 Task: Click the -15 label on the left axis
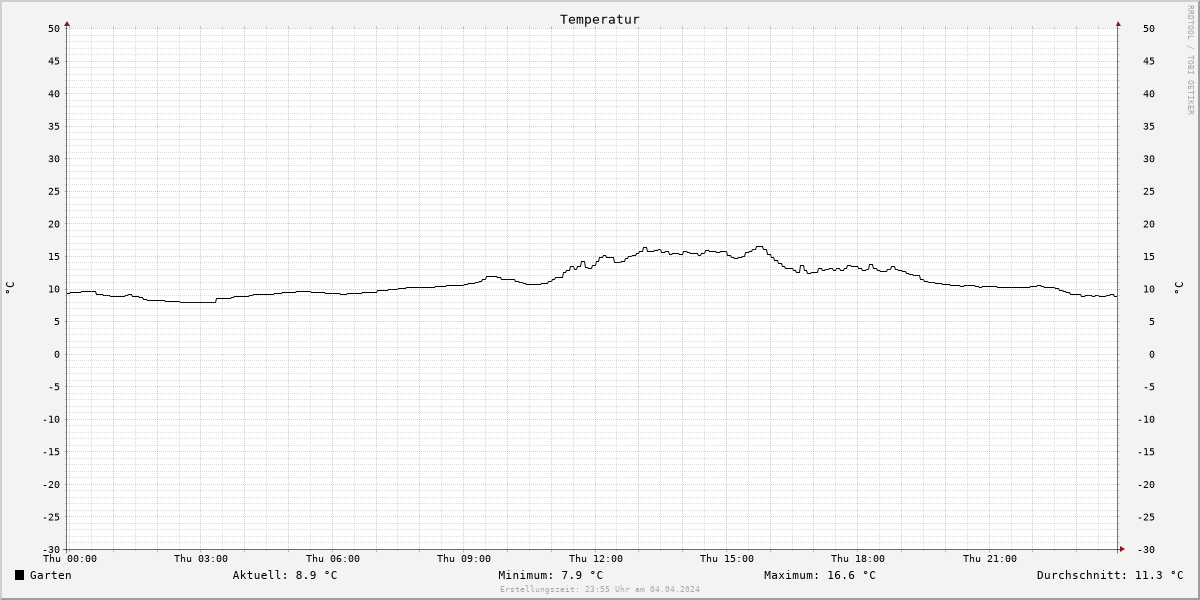click(x=51, y=451)
